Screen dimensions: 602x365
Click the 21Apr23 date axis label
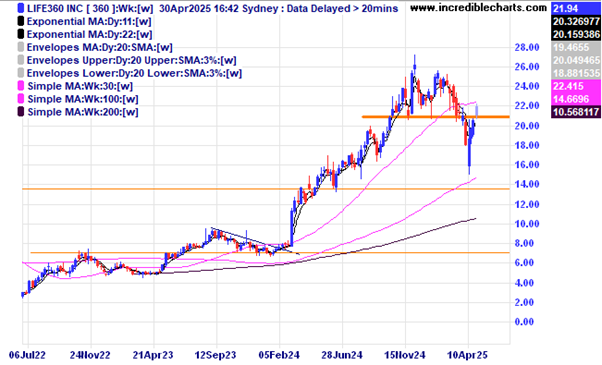point(153,355)
